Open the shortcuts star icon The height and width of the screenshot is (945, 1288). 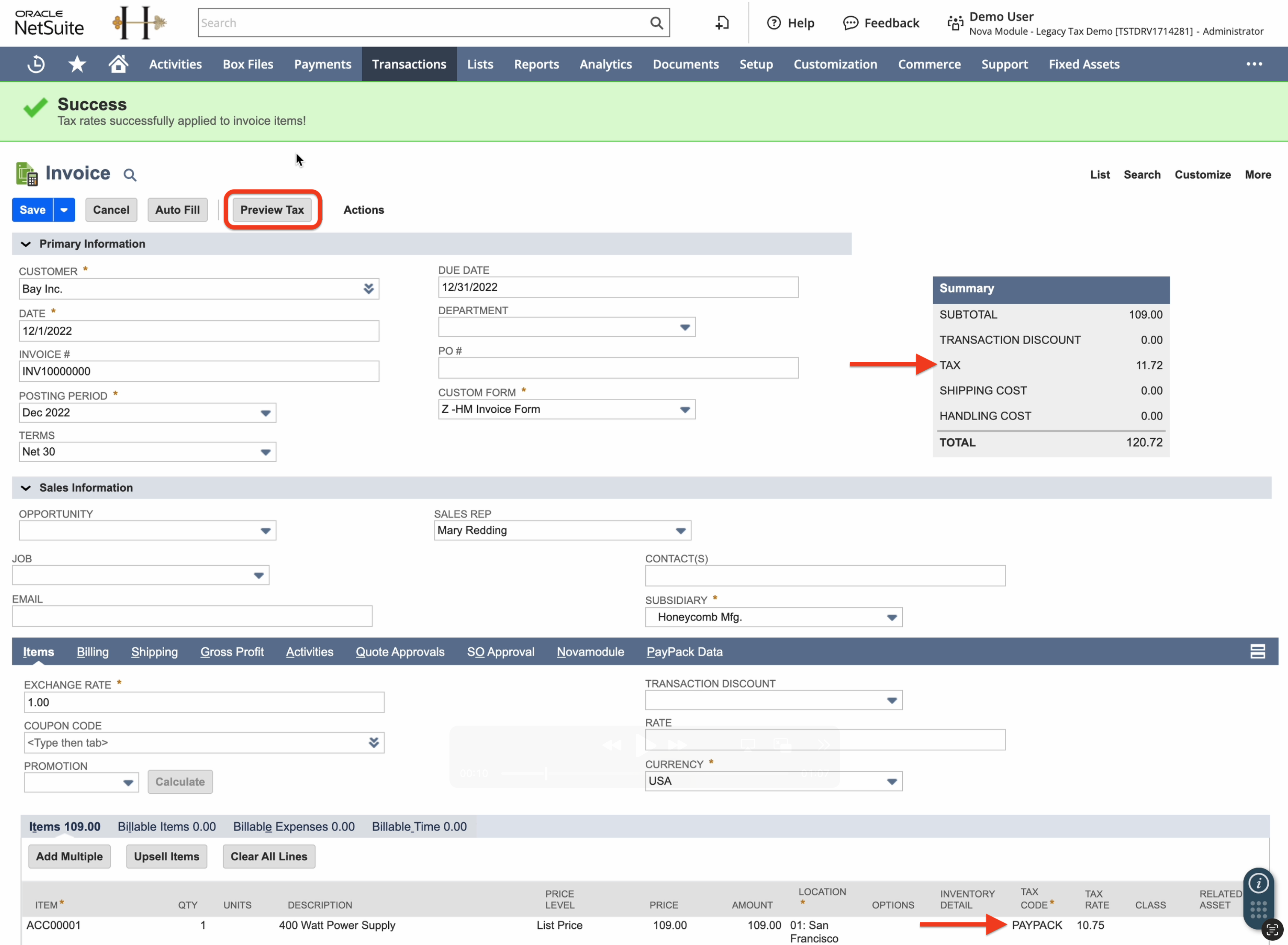pyautogui.click(x=77, y=64)
